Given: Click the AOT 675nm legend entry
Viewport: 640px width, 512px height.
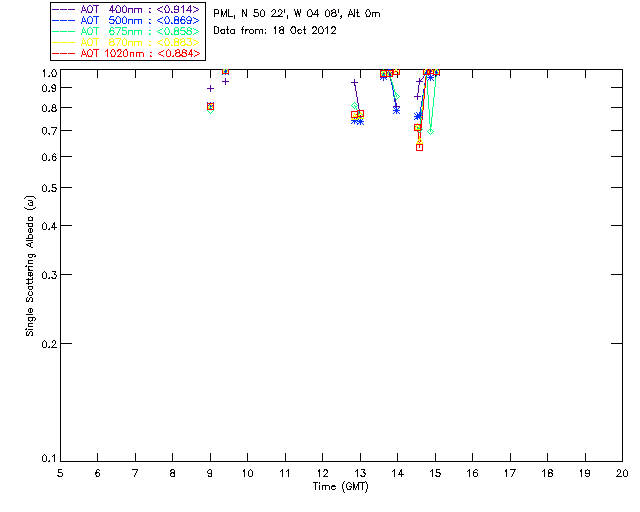Looking at the screenshot, I should point(126,31).
